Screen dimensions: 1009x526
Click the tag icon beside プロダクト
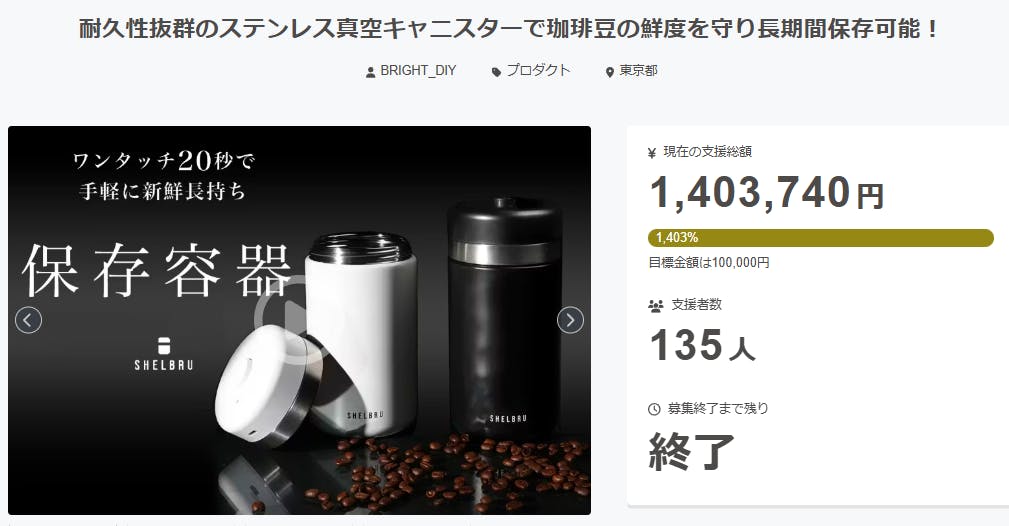[496, 72]
